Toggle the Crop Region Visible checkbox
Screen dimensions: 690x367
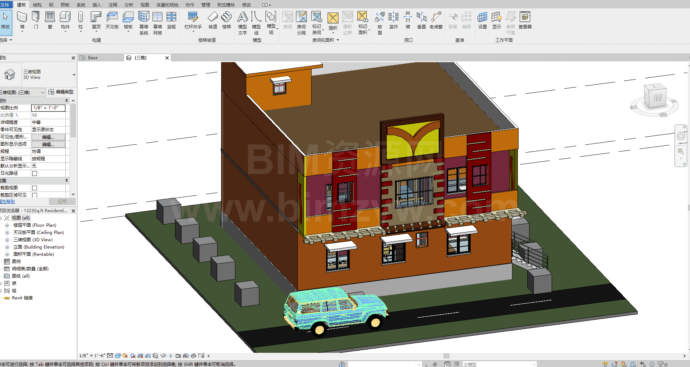pyautogui.click(x=35, y=195)
